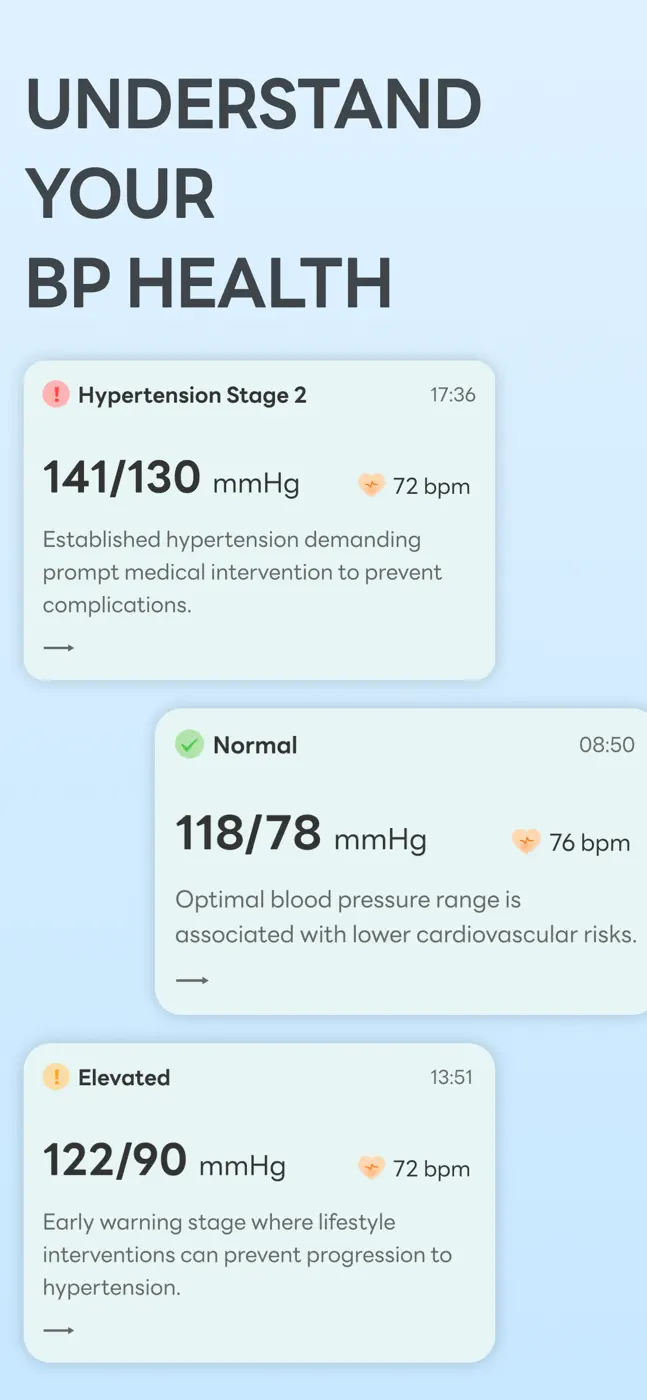Screen dimensions: 647x1400
Task: Tap the Optimal blood pressure range description
Action: (x=406, y=917)
